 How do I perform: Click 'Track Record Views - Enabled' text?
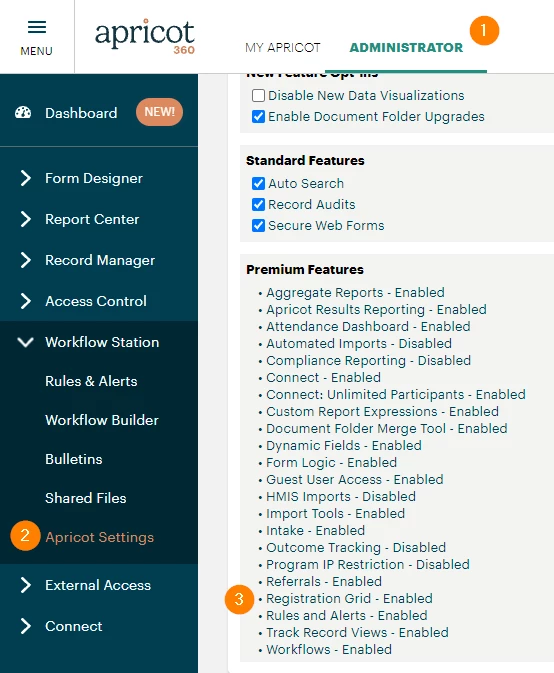(357, 632)
